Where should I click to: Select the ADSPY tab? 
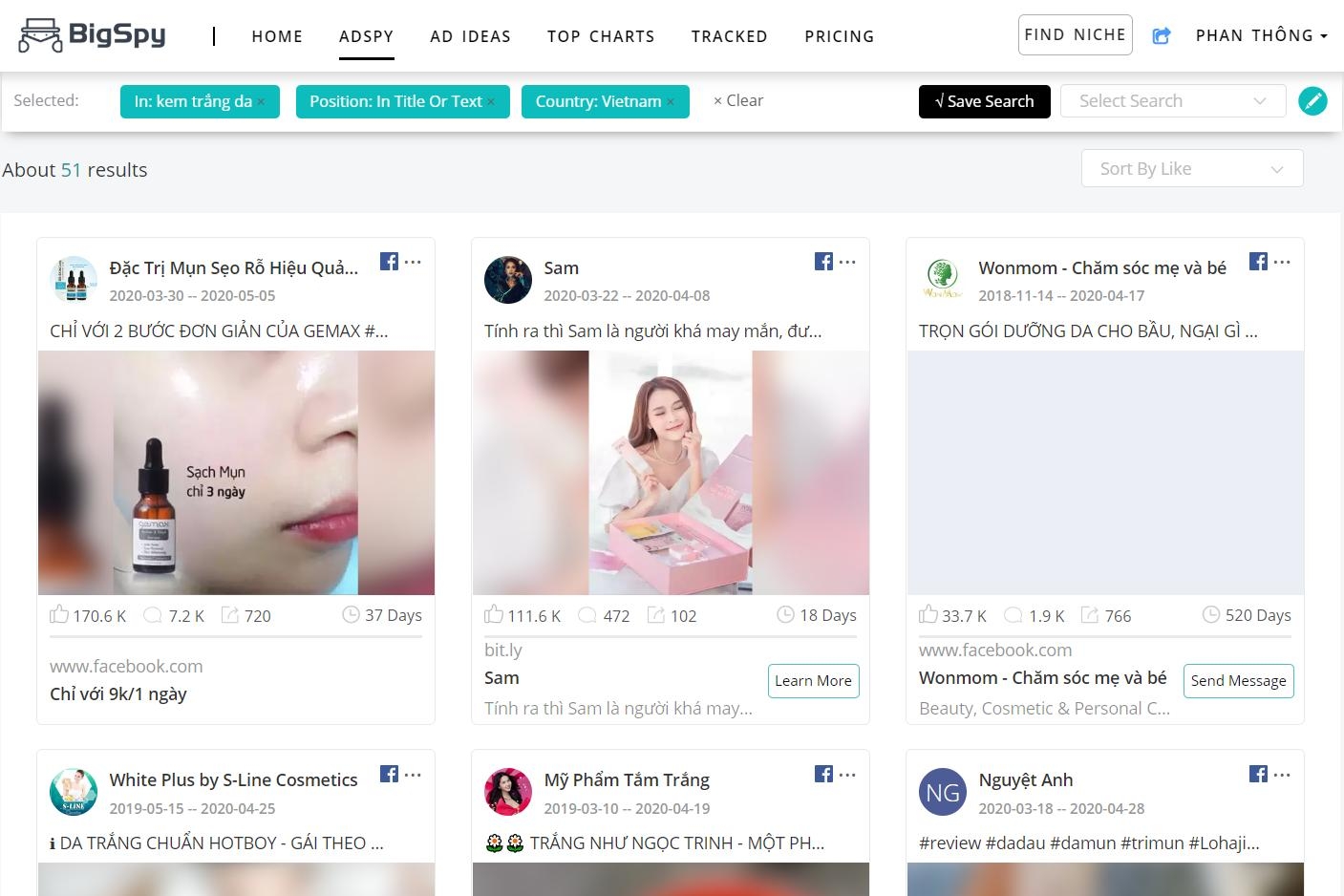click(366, 36)
